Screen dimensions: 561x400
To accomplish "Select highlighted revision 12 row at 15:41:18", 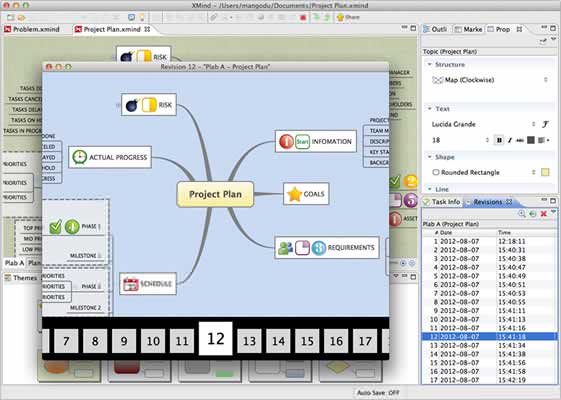I will 489,337.
